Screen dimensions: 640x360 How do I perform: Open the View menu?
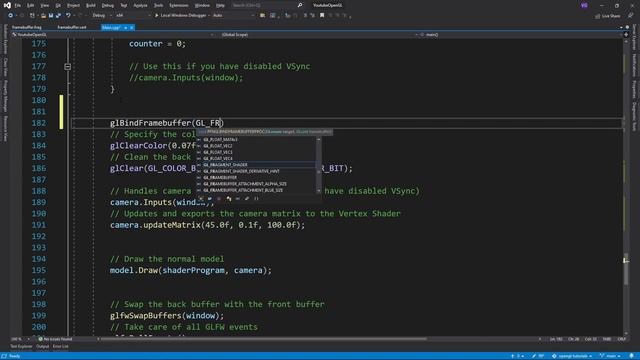[x=44, y=5]
